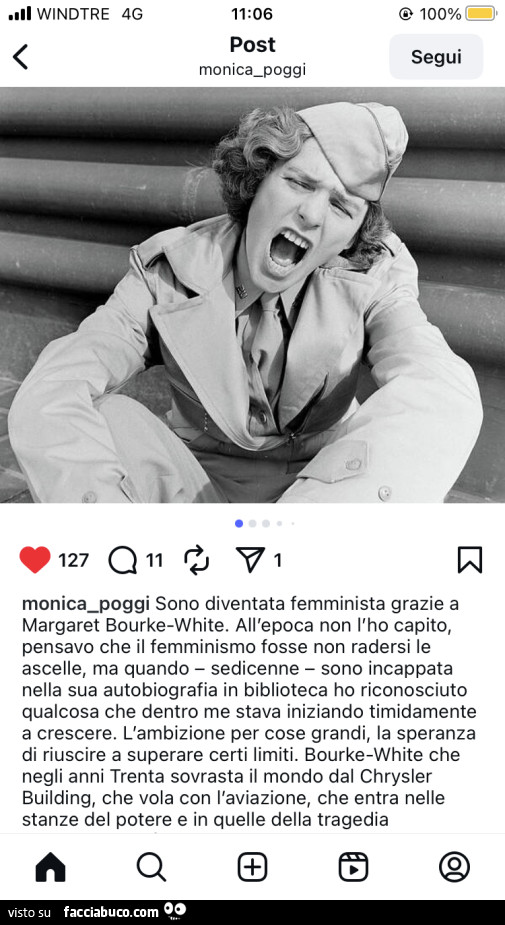505x925 pixels.
Task: Share post with paper plane icon
Action: point(250,559)
